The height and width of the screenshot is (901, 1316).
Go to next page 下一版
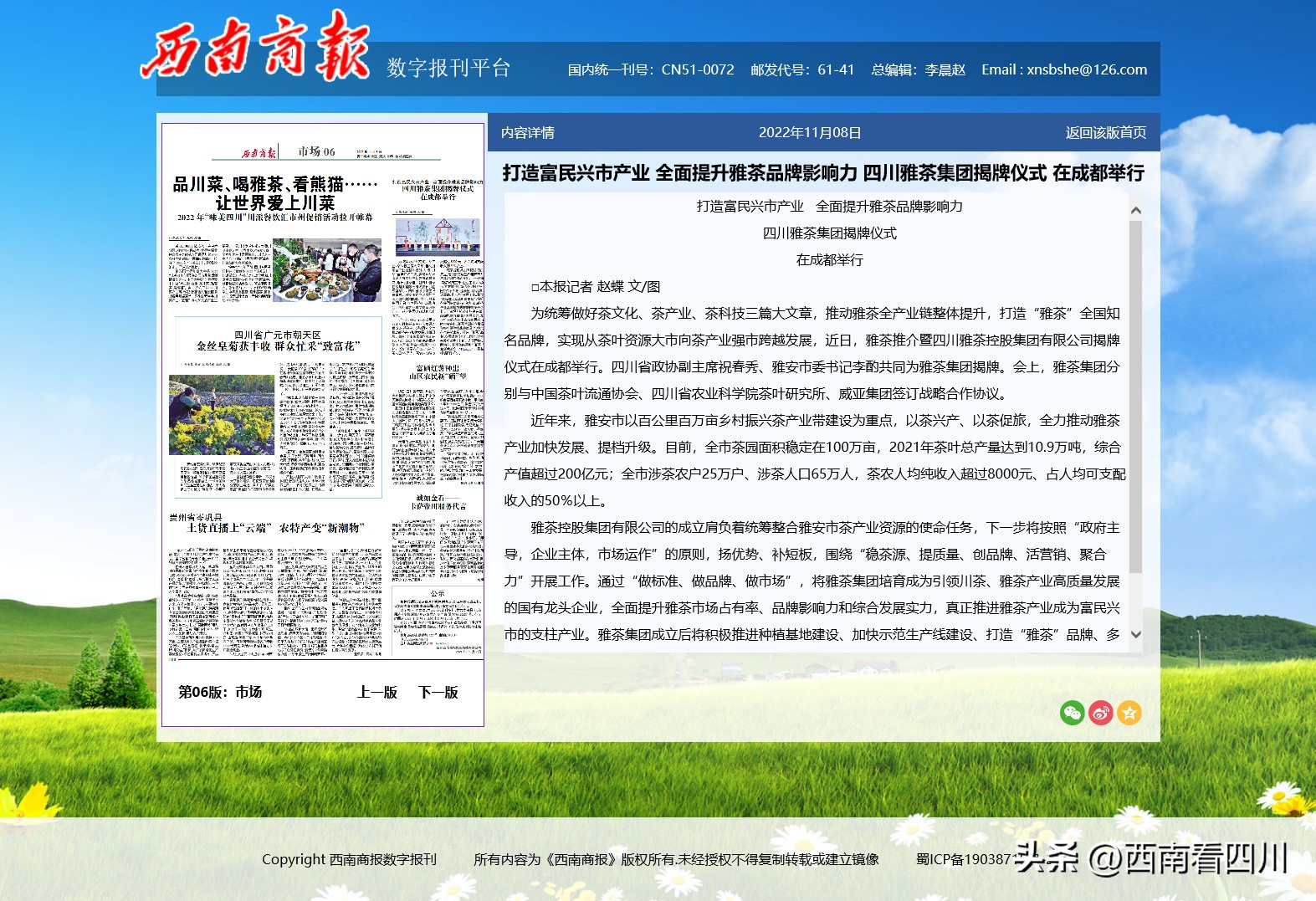pyautogui.click(x=438, y=692)
